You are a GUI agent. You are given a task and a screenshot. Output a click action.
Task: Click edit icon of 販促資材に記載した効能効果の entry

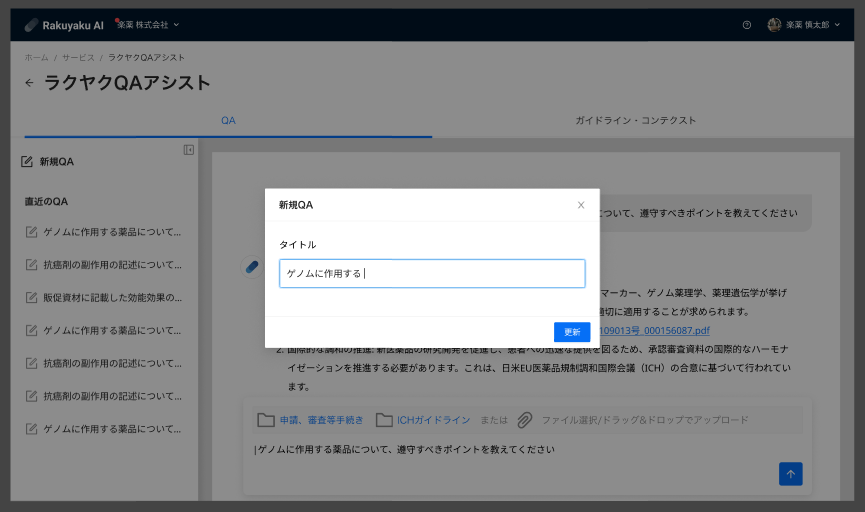point(31,297)
